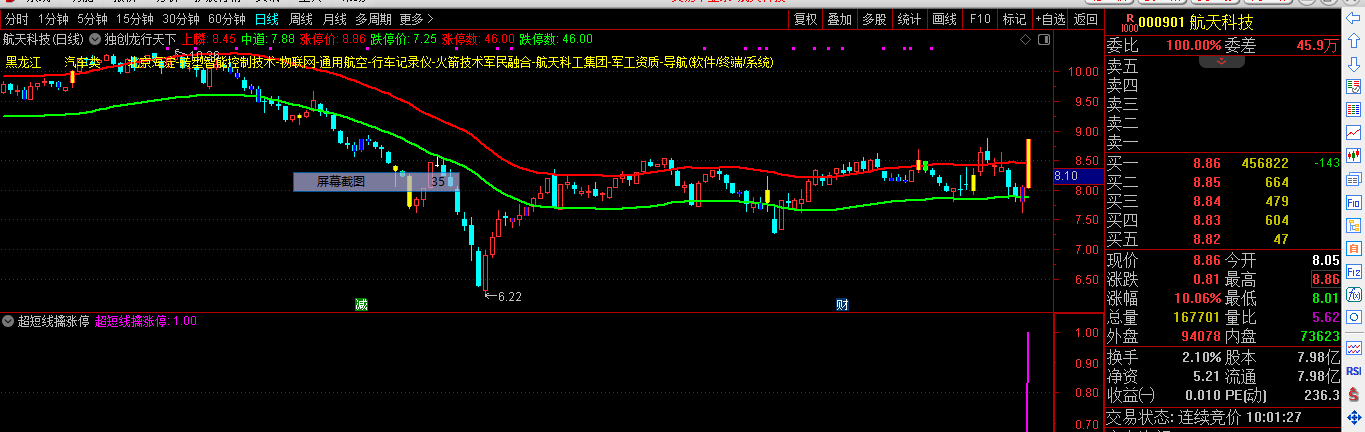Select the 日线 daily tab
Image resolution: width=1365 pixels, height=432 pixels.
click(x=266, y=19)
